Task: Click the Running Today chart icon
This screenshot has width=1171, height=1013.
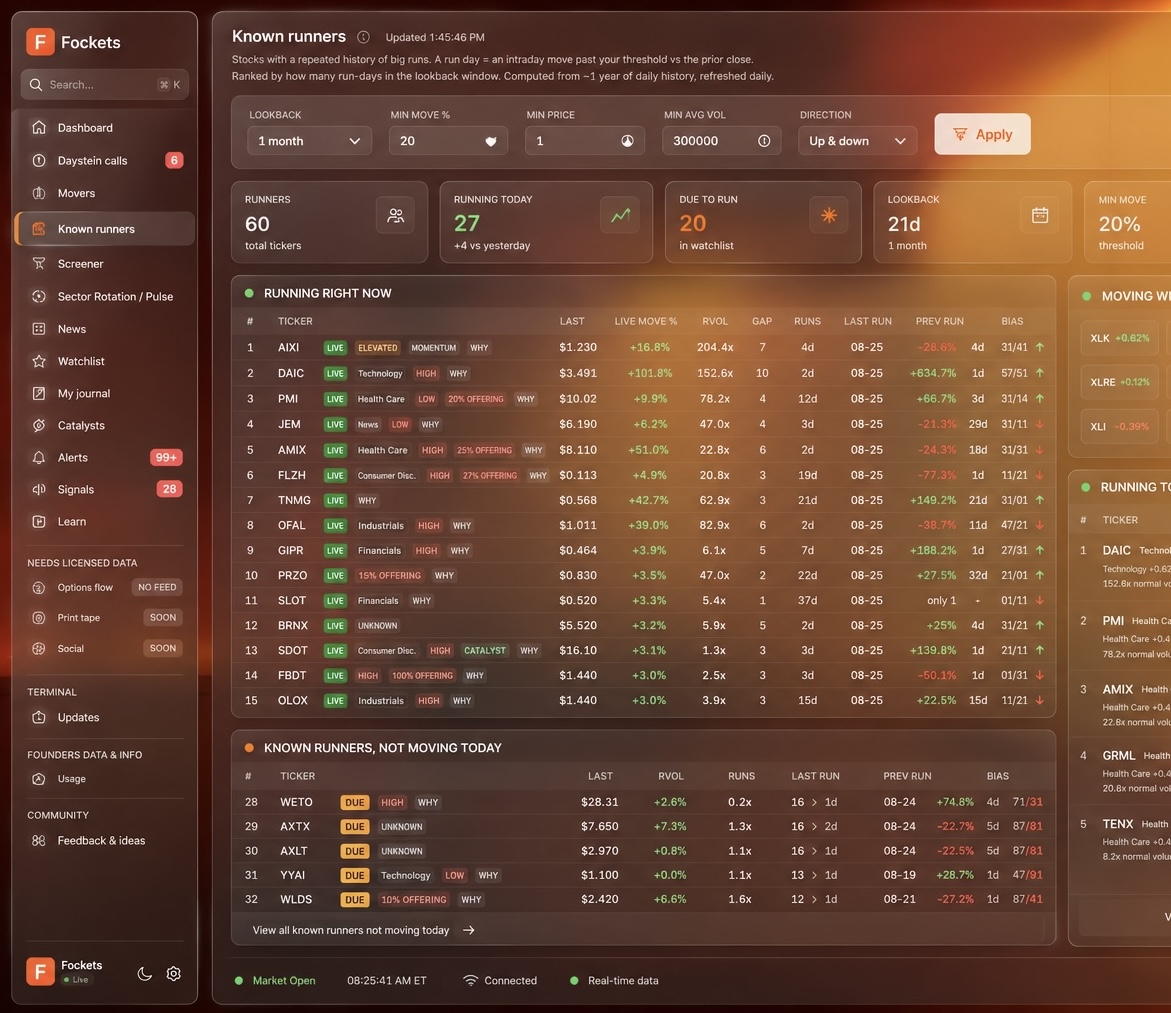Action: [x=620, y=216]
